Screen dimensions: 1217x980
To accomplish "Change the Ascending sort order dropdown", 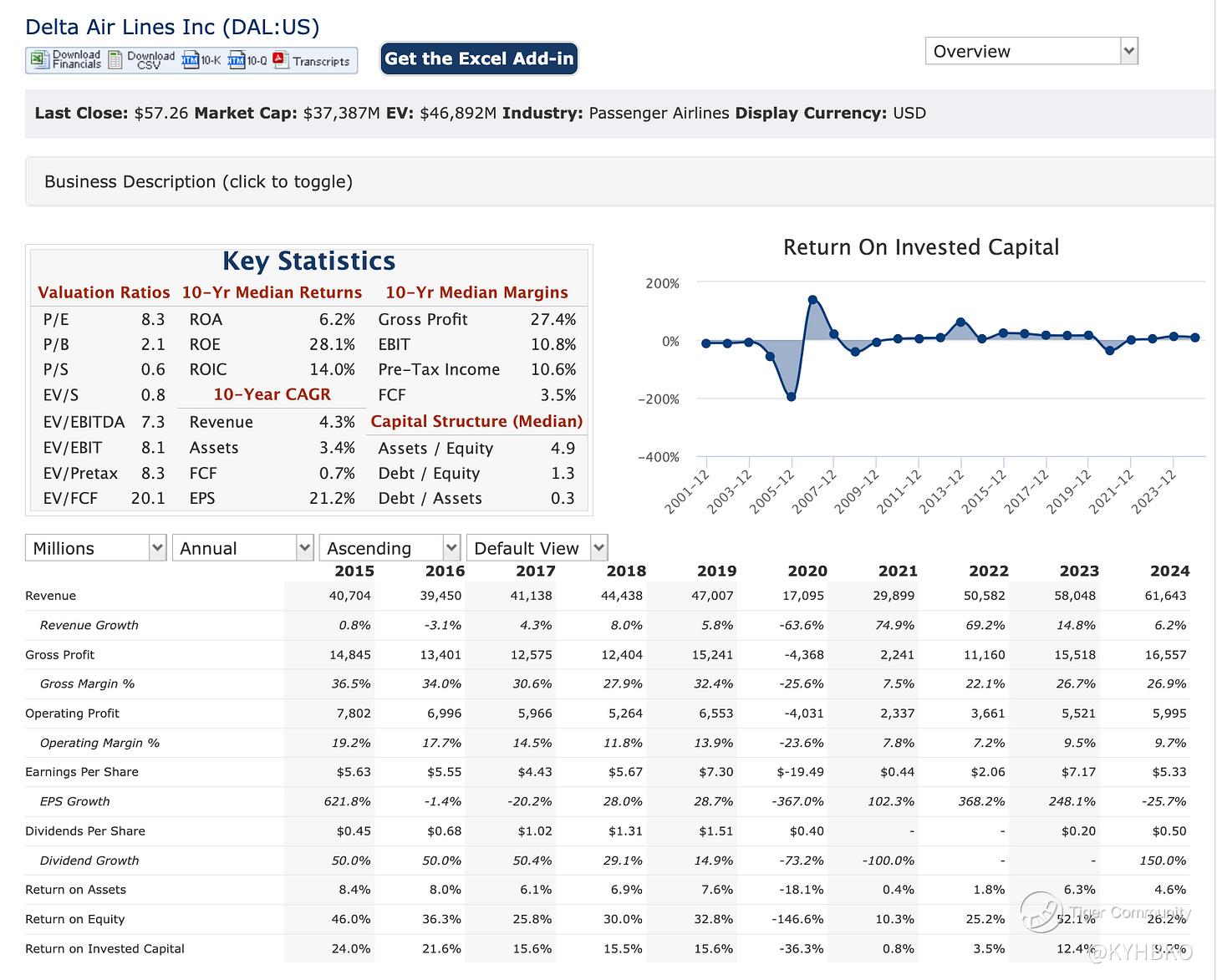I will click(390, 548).
